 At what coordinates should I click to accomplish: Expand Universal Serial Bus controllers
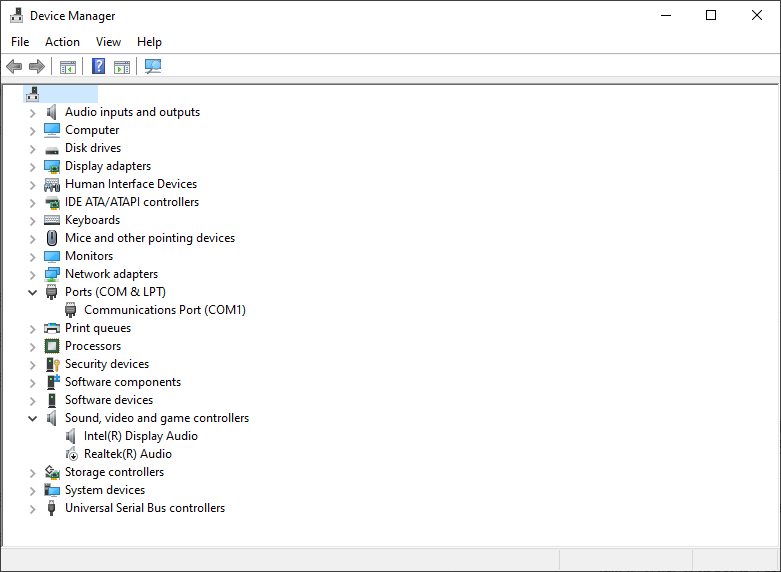click(32, 508)
